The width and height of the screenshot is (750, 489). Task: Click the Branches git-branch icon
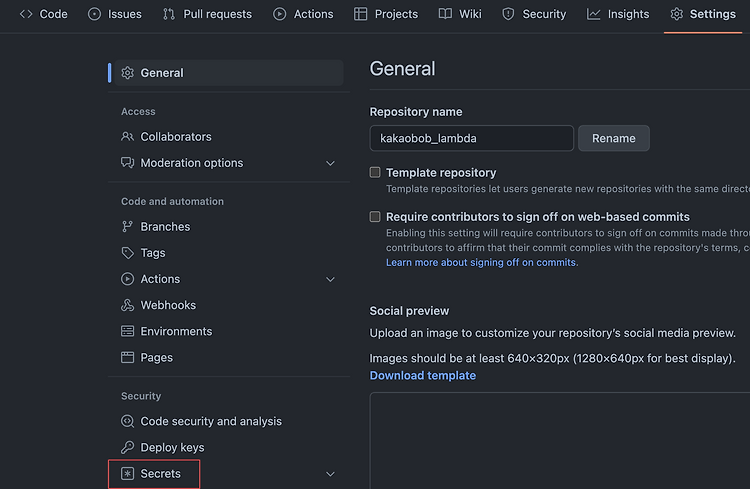tap(127, 227)
